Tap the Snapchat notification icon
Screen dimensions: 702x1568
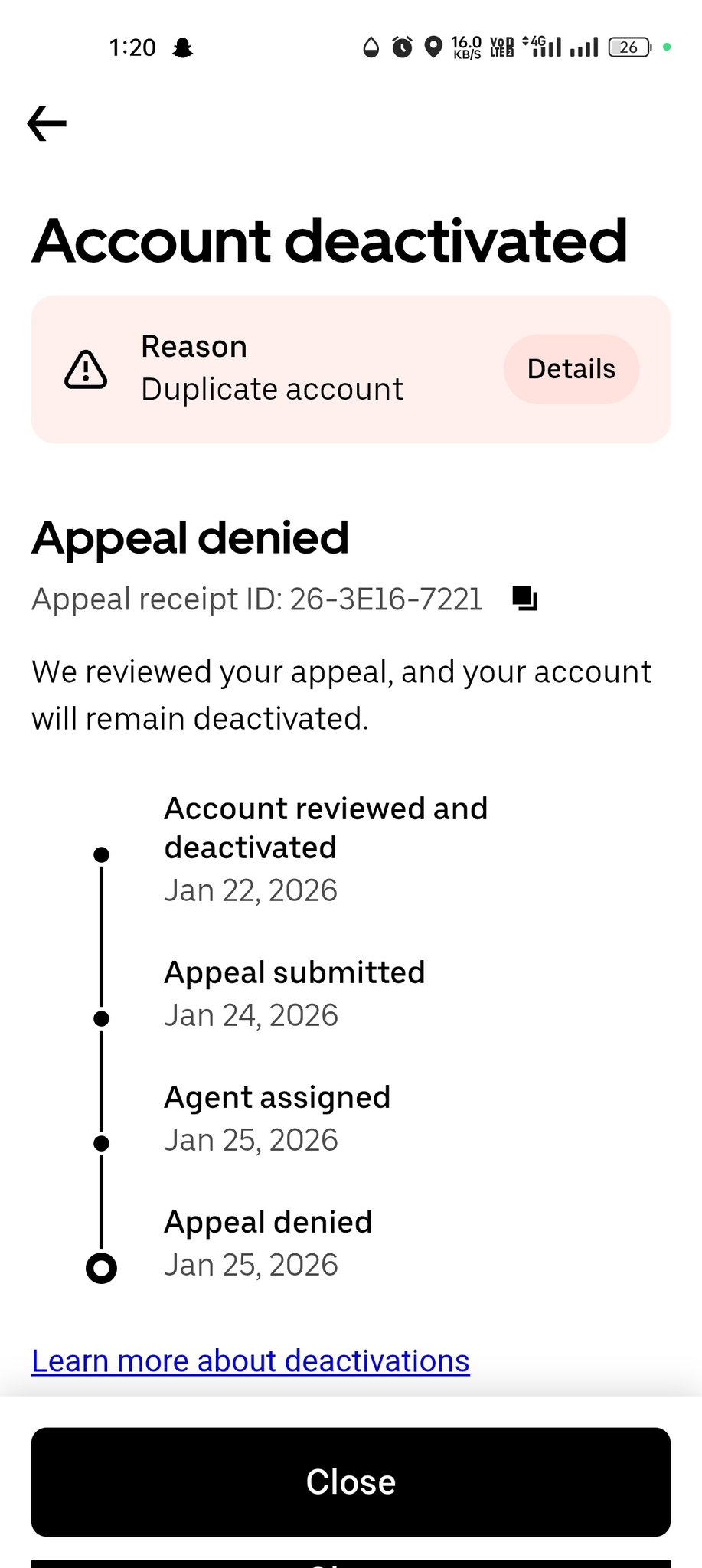click(x=182, y=48)
